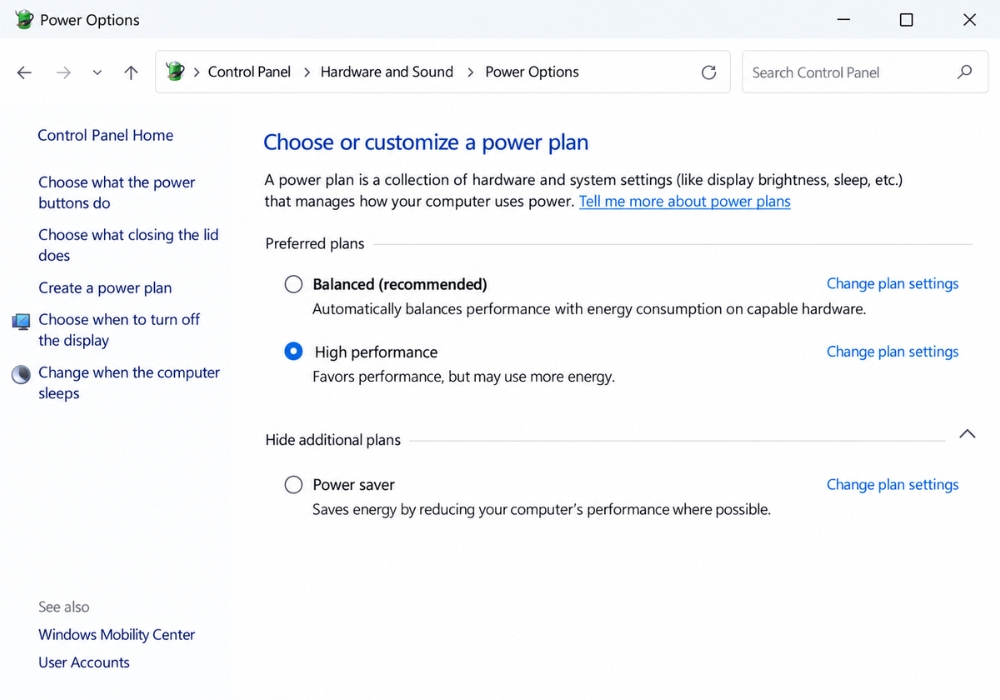Viewport: 1000px width, 700px height.
Task: Expand chevron after Control Panel breadcrumb
Action: pos(307,72)
